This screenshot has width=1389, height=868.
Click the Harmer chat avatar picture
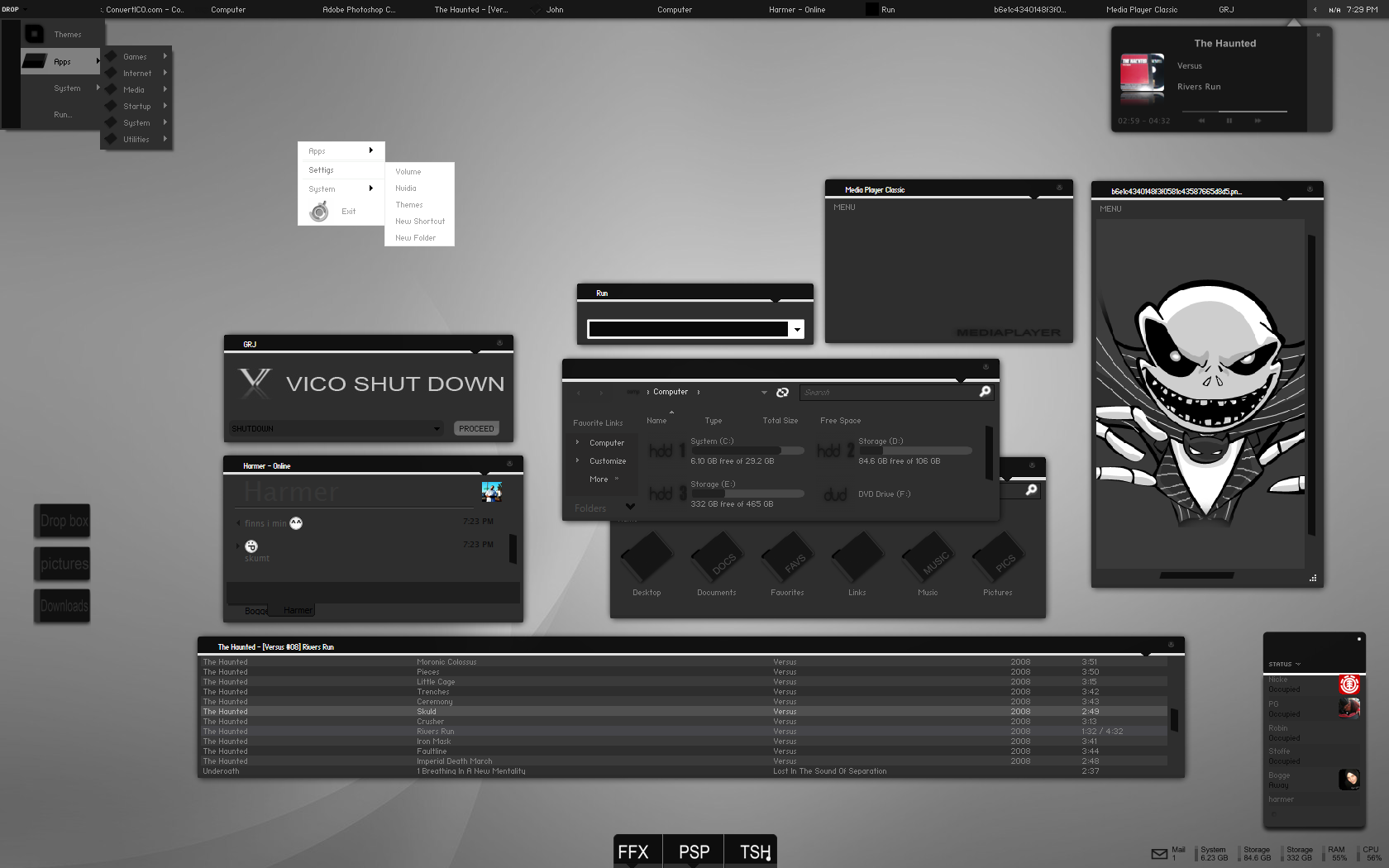(x=492, y=492)
